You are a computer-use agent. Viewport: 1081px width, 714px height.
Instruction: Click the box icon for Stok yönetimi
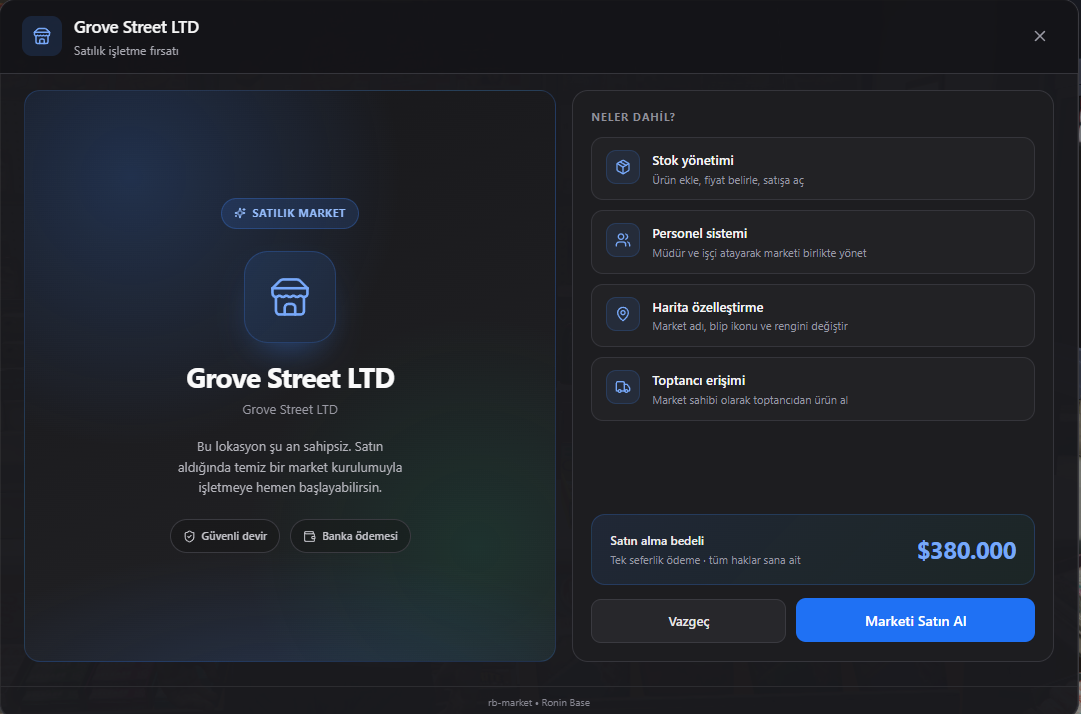(623, 167)
